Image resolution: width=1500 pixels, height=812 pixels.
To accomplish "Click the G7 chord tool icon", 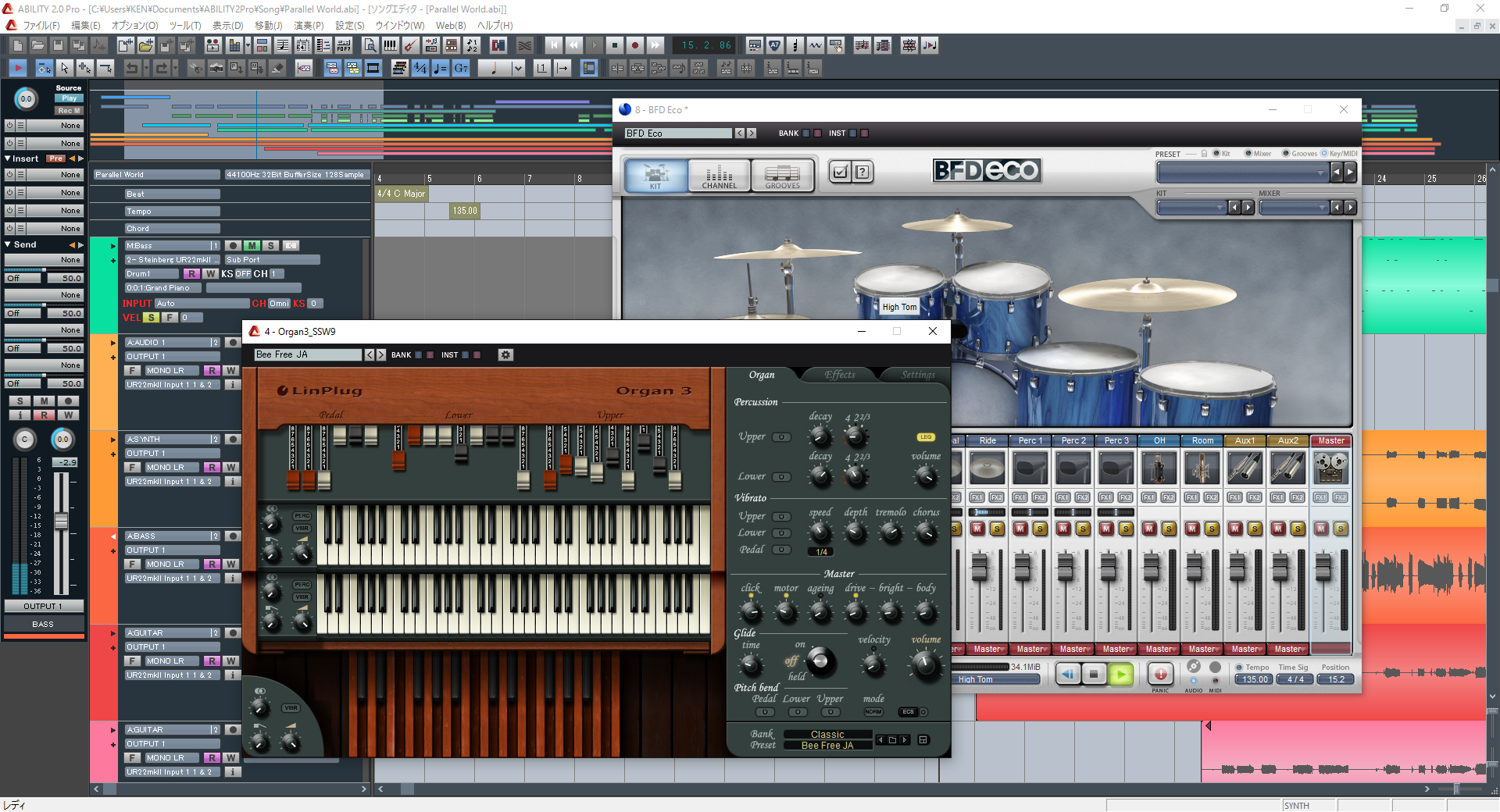I will (461, 69).
